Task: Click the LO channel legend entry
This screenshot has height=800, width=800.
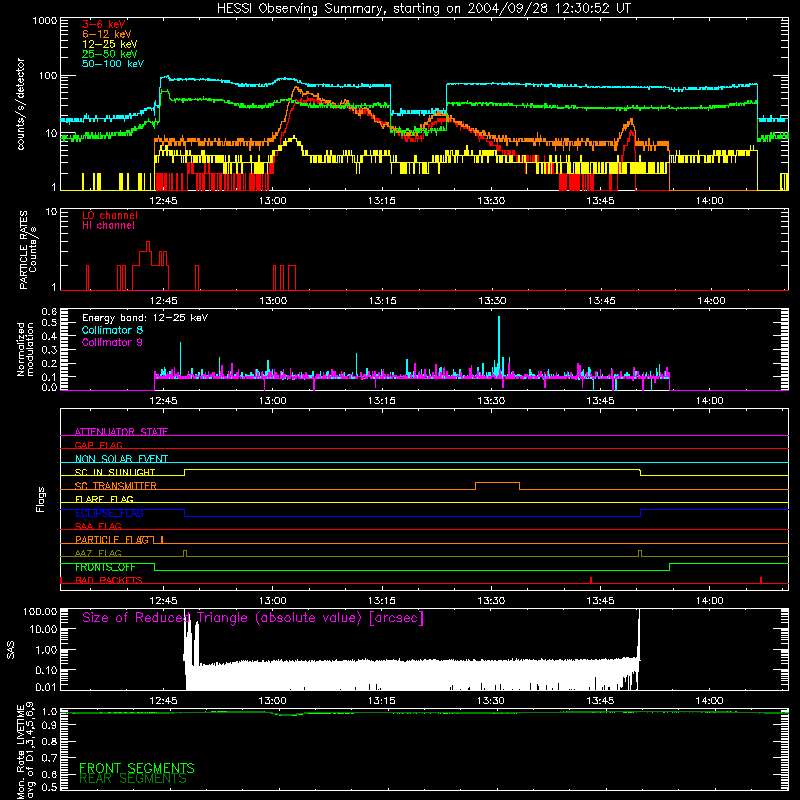Action: 110,215
